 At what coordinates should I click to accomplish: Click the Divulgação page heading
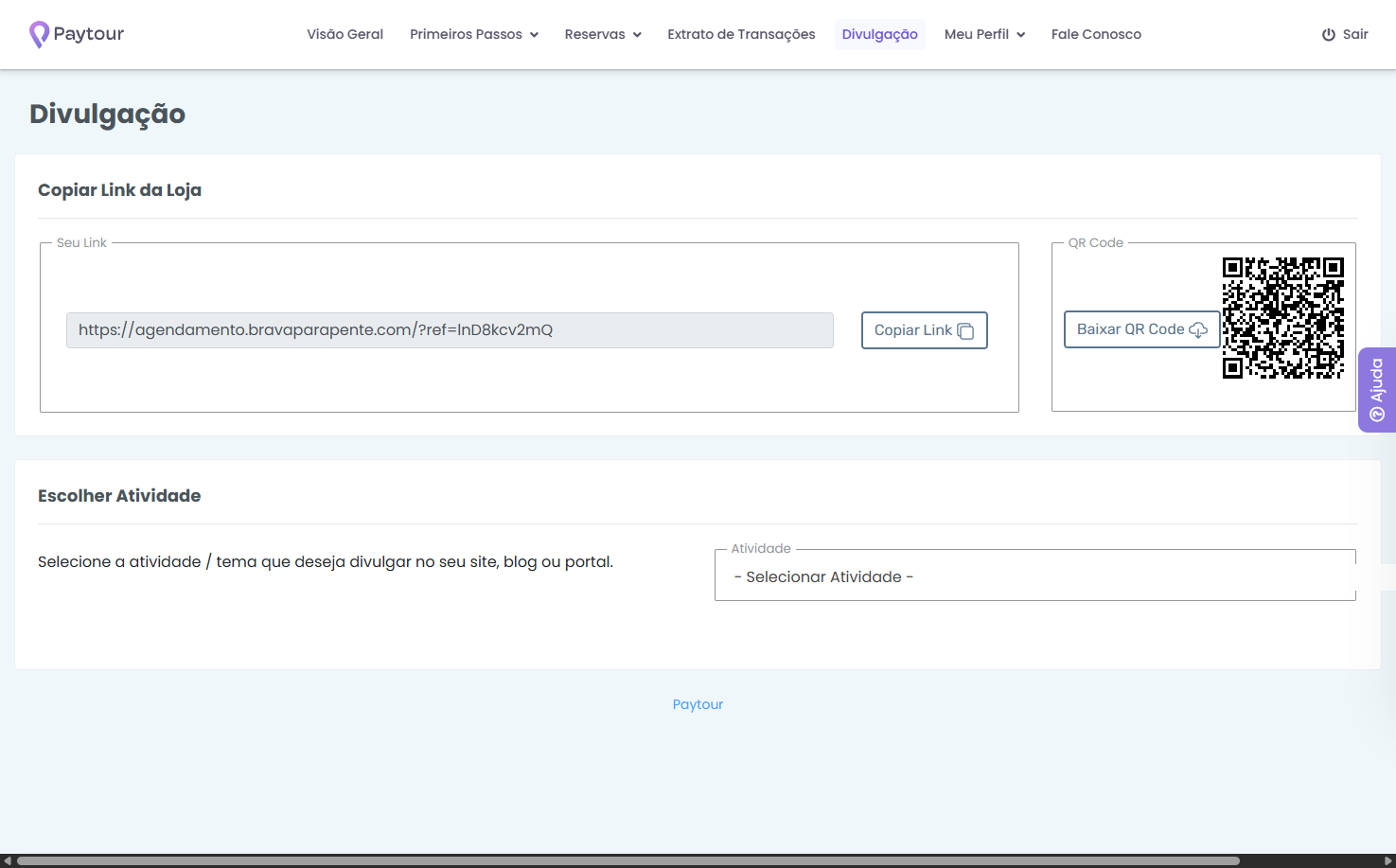(107, 115)
